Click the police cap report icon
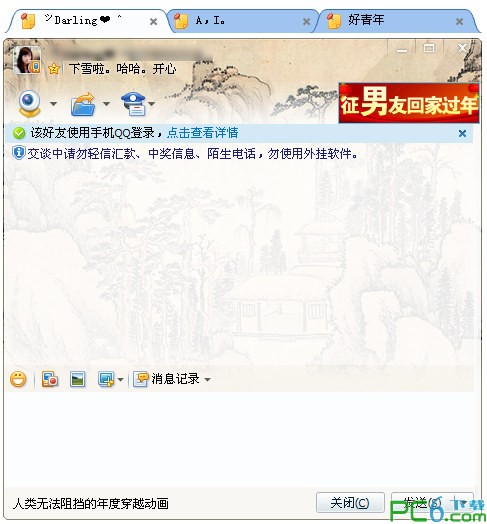 pyautogui.click(x=133, y=104)
